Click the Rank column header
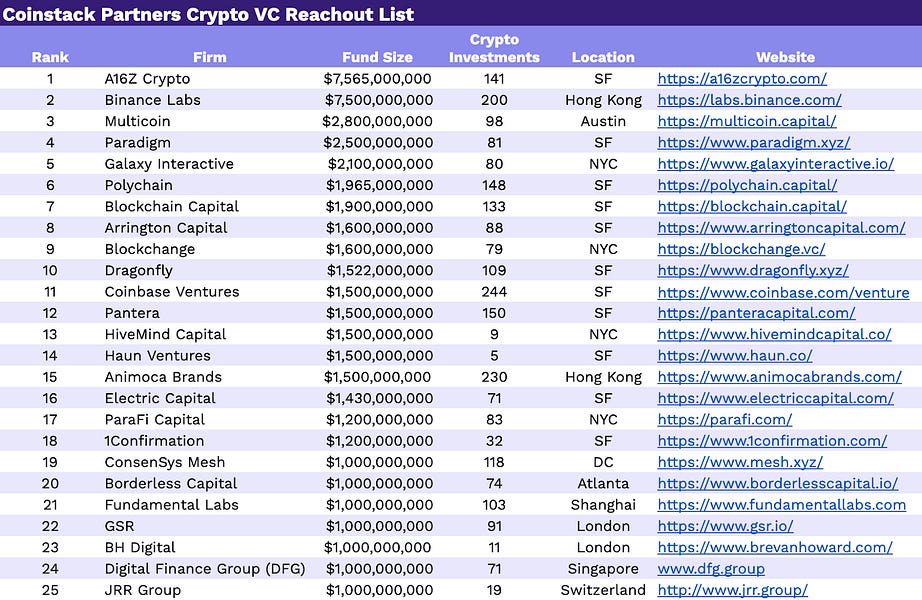 pos(50,57)
